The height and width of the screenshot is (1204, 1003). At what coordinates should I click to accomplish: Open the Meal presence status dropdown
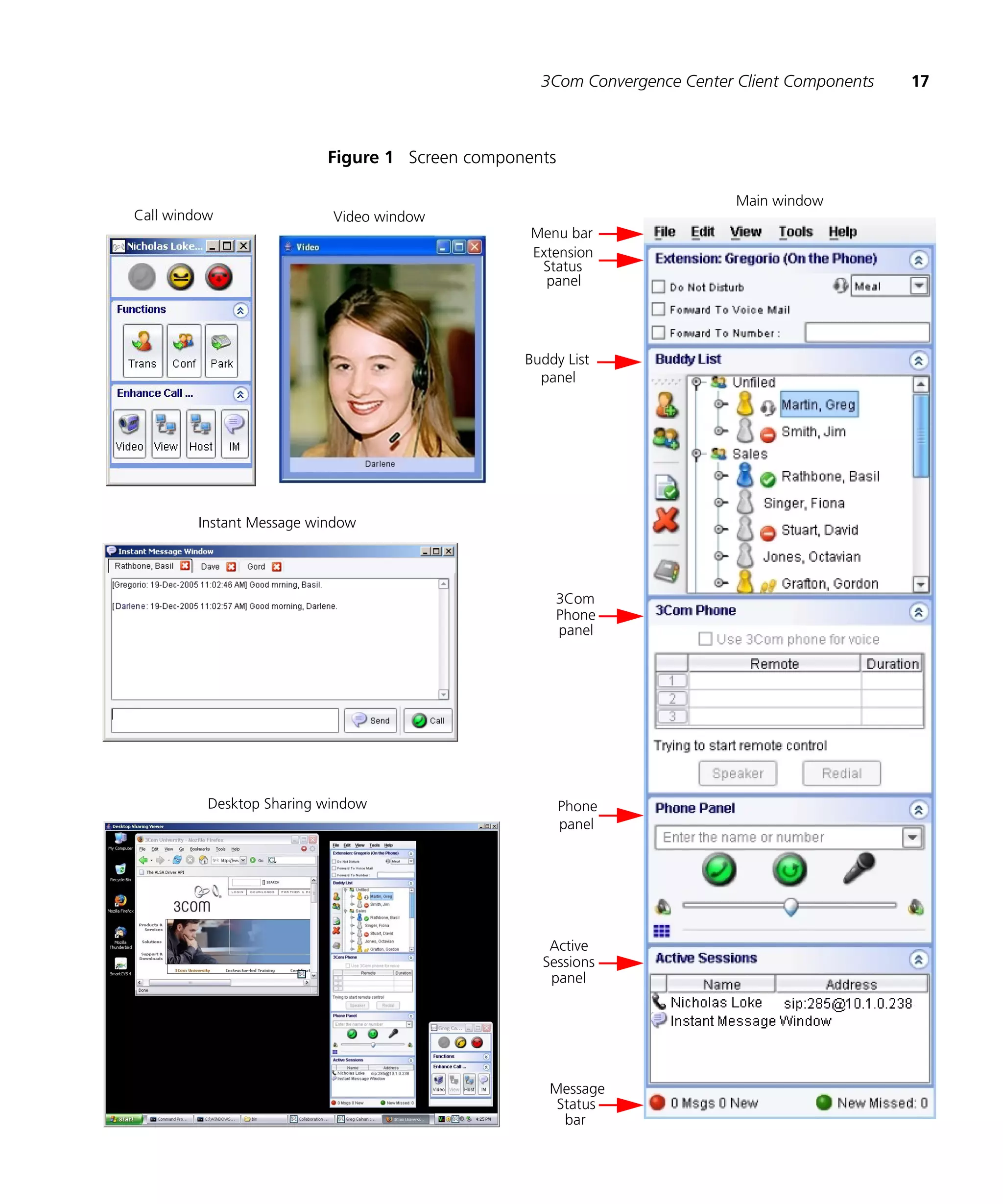919,286
